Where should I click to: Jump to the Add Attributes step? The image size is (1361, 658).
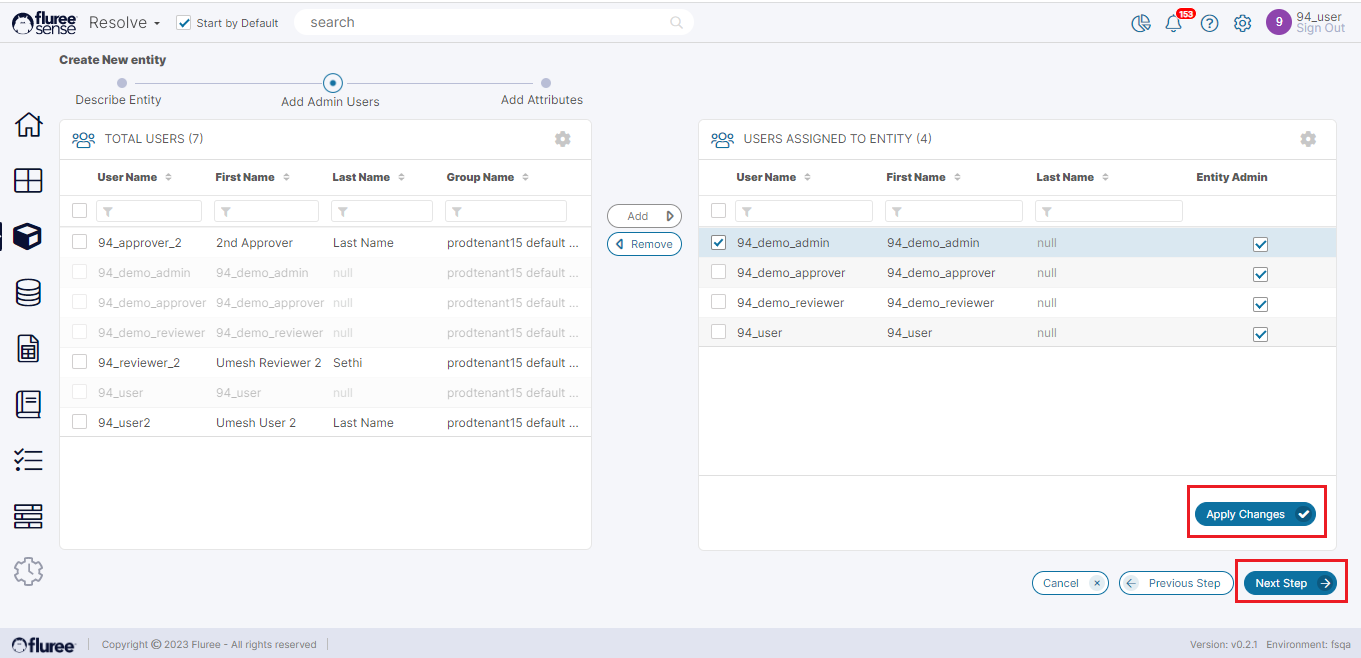546,84
